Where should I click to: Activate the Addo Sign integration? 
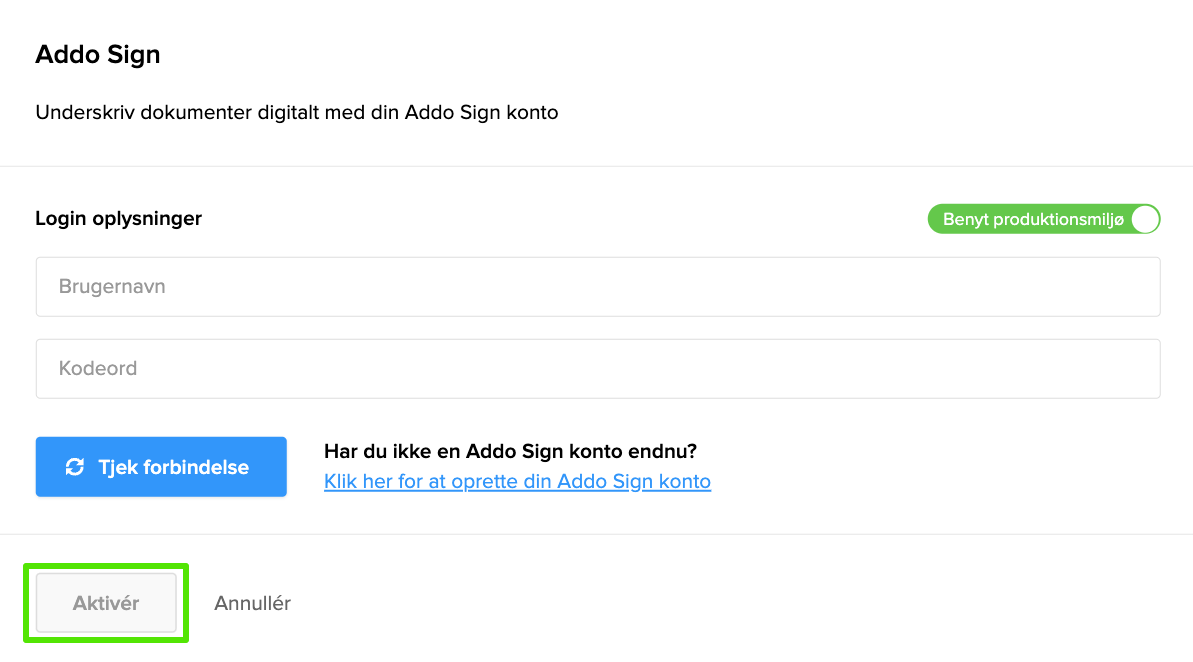pos(106,603)
